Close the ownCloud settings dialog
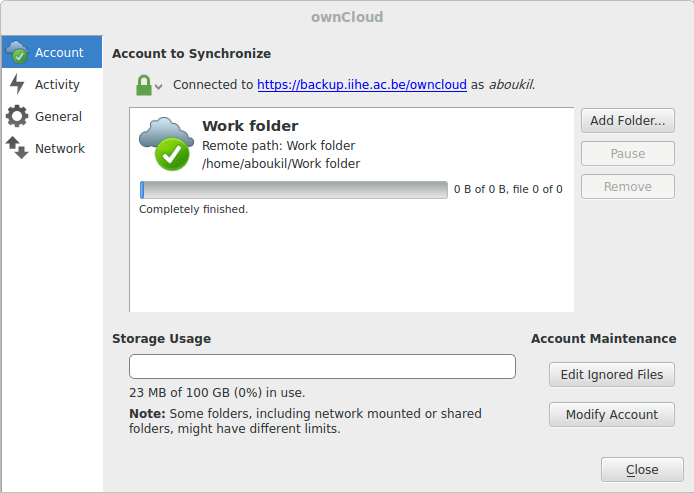The height and width of the screenshot is (493, 694). (x=642, y=470)
